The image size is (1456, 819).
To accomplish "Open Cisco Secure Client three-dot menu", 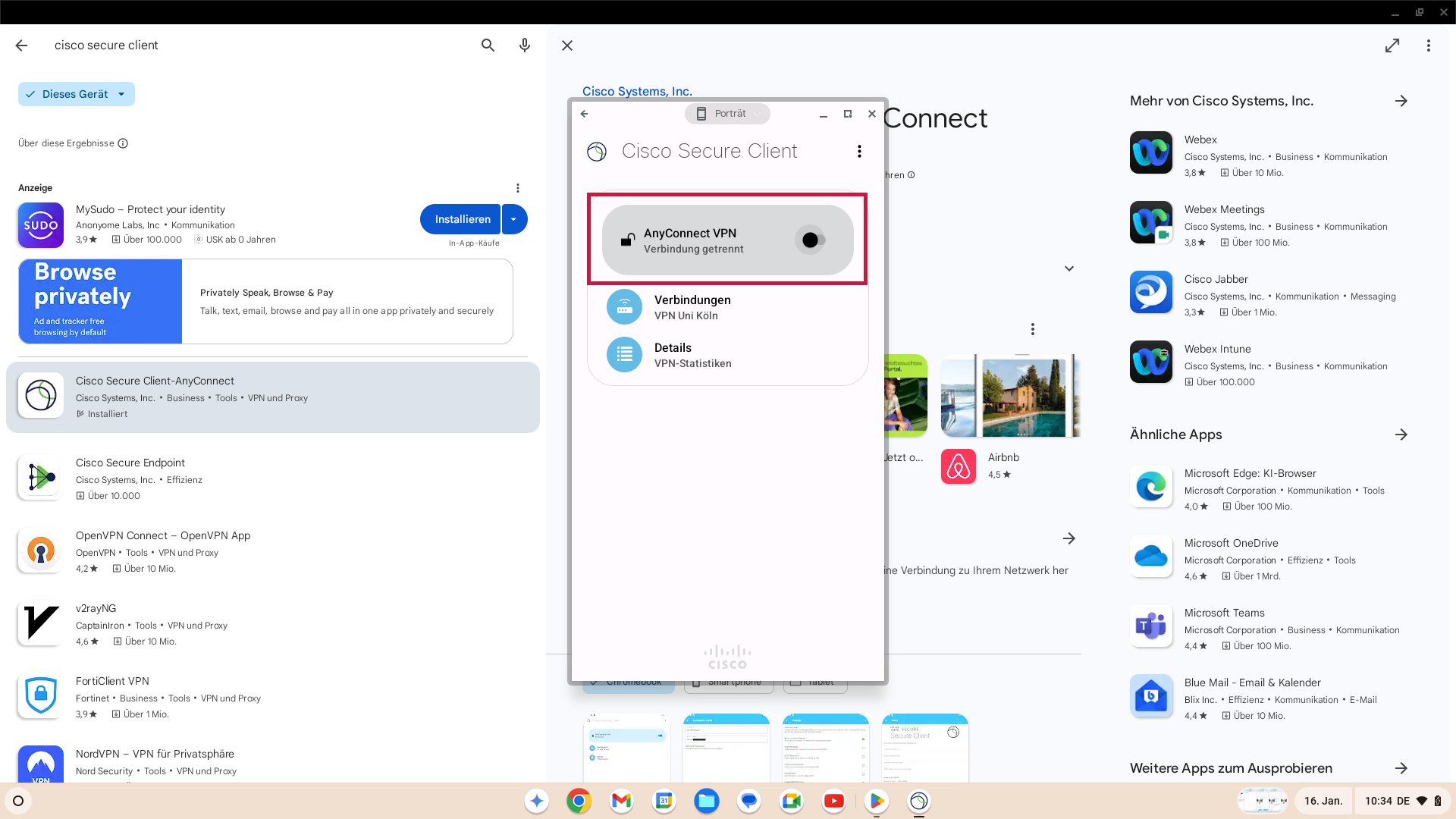I will [x=859, y=152].
